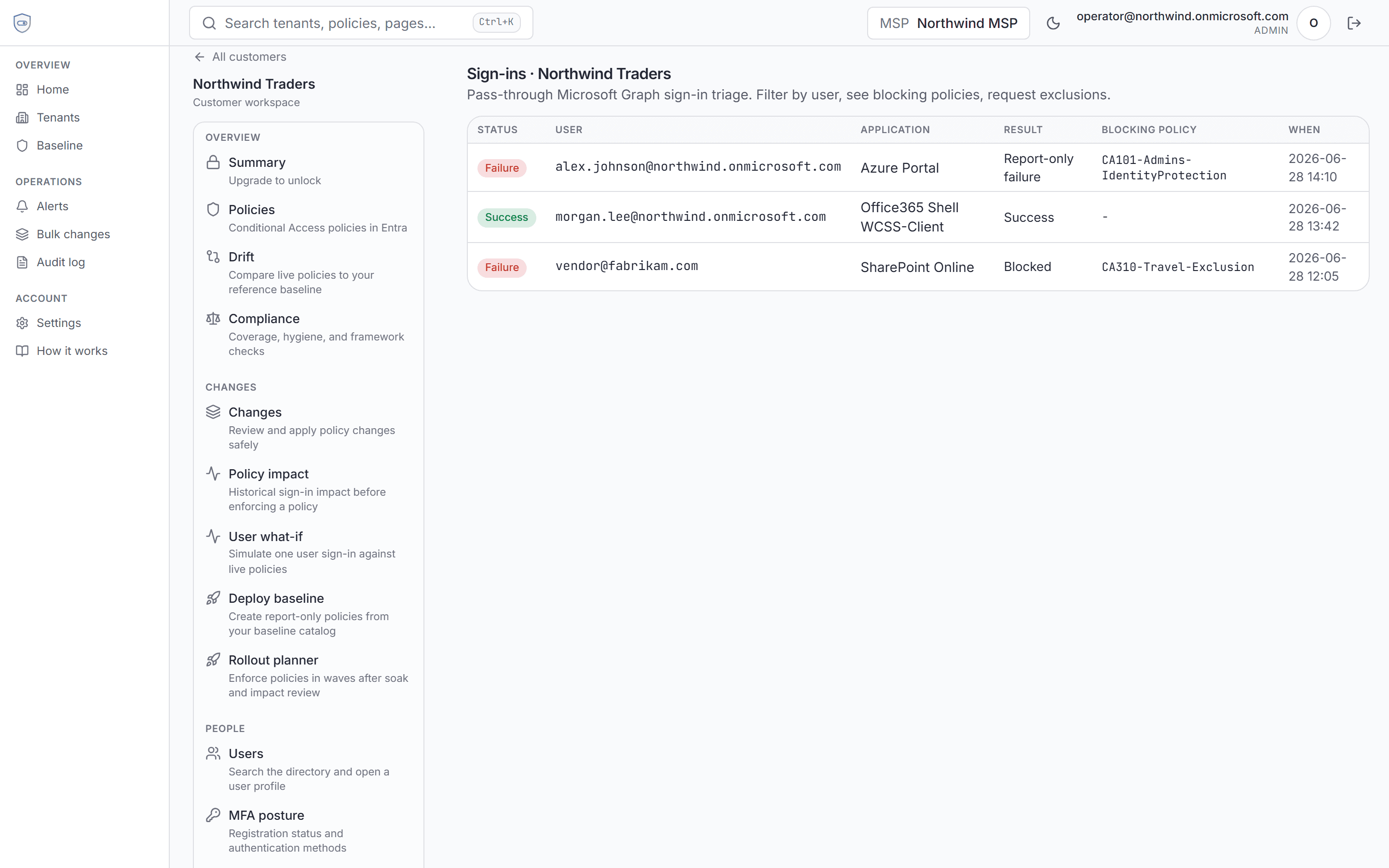
Task: Go back to All customers
Action: (240, 57)
